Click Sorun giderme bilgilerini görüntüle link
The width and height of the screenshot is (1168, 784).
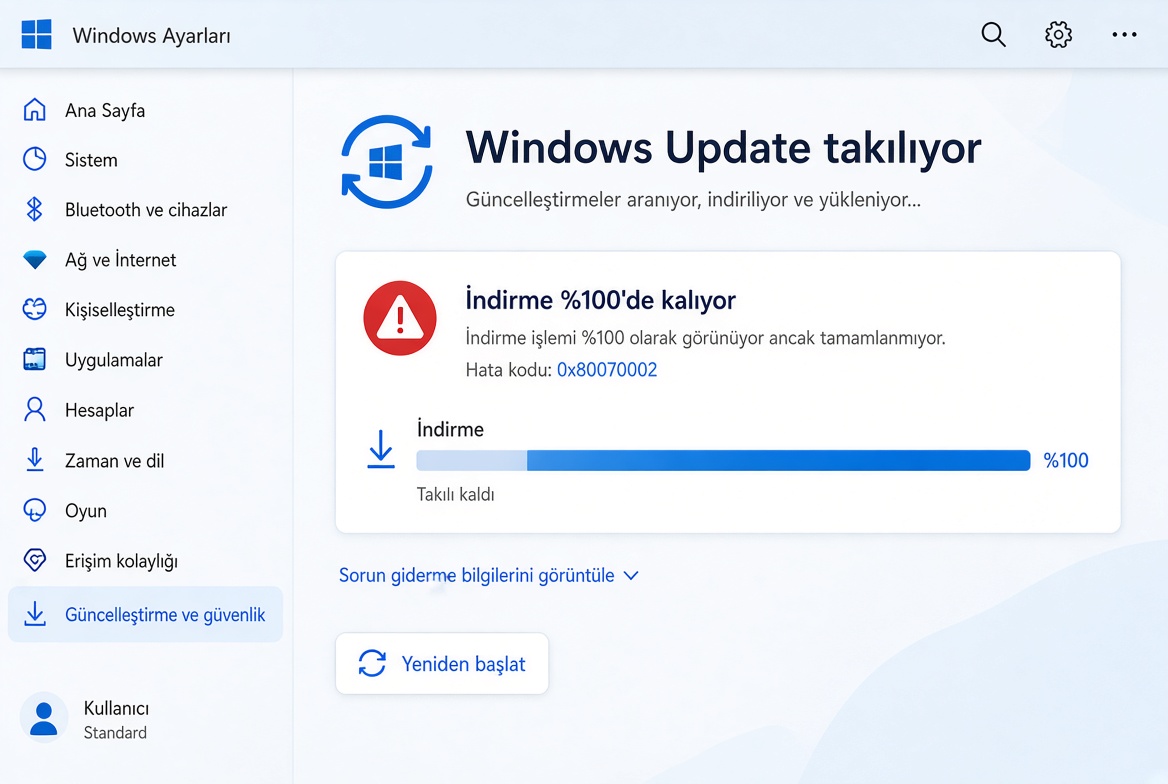tap(477, 575)
